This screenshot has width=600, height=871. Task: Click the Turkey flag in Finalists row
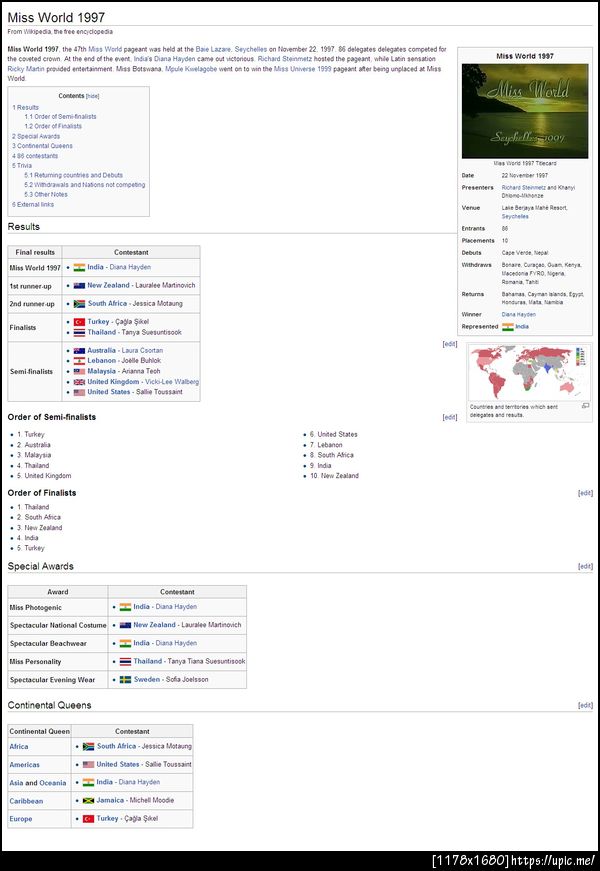(79, 322)
